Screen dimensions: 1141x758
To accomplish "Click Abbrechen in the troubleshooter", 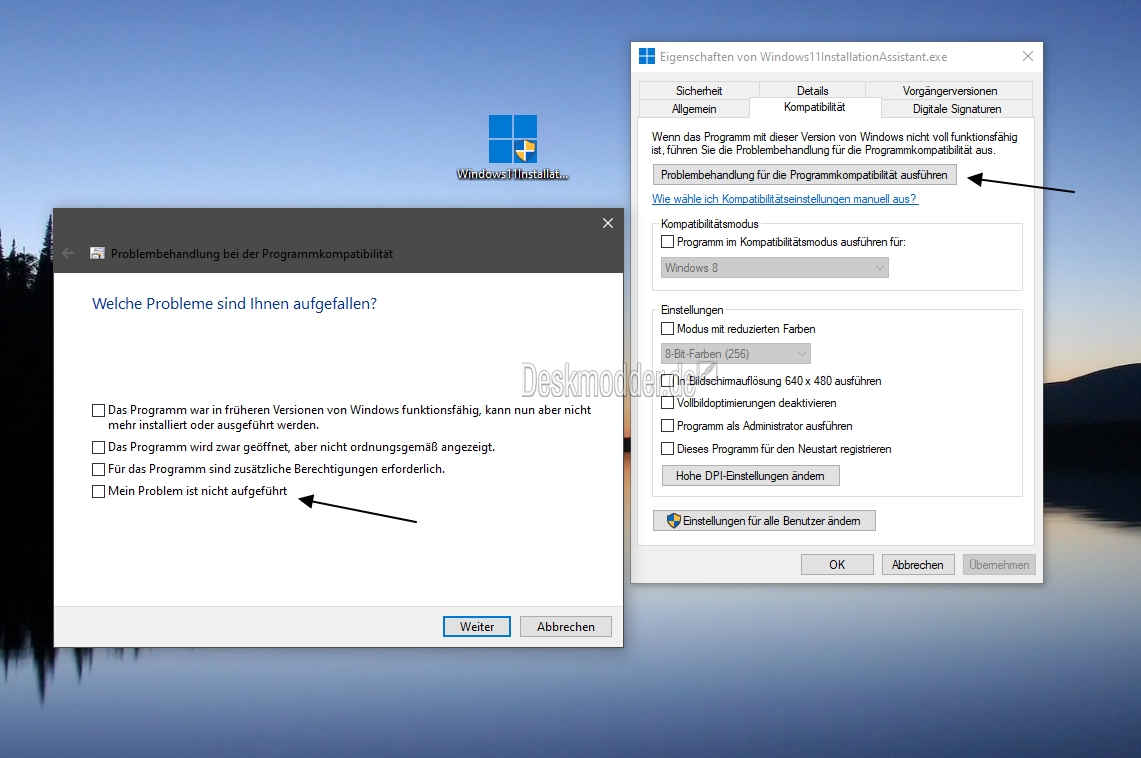I will pos(565,626).
